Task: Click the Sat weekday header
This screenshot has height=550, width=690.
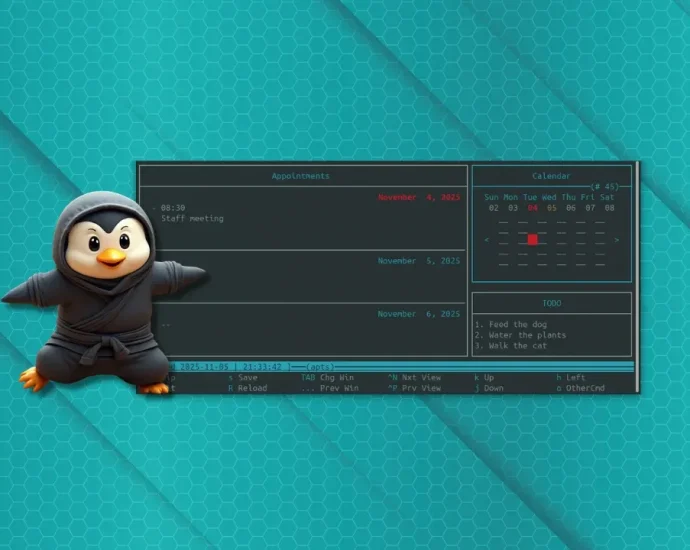Action: tap(607, 197)
